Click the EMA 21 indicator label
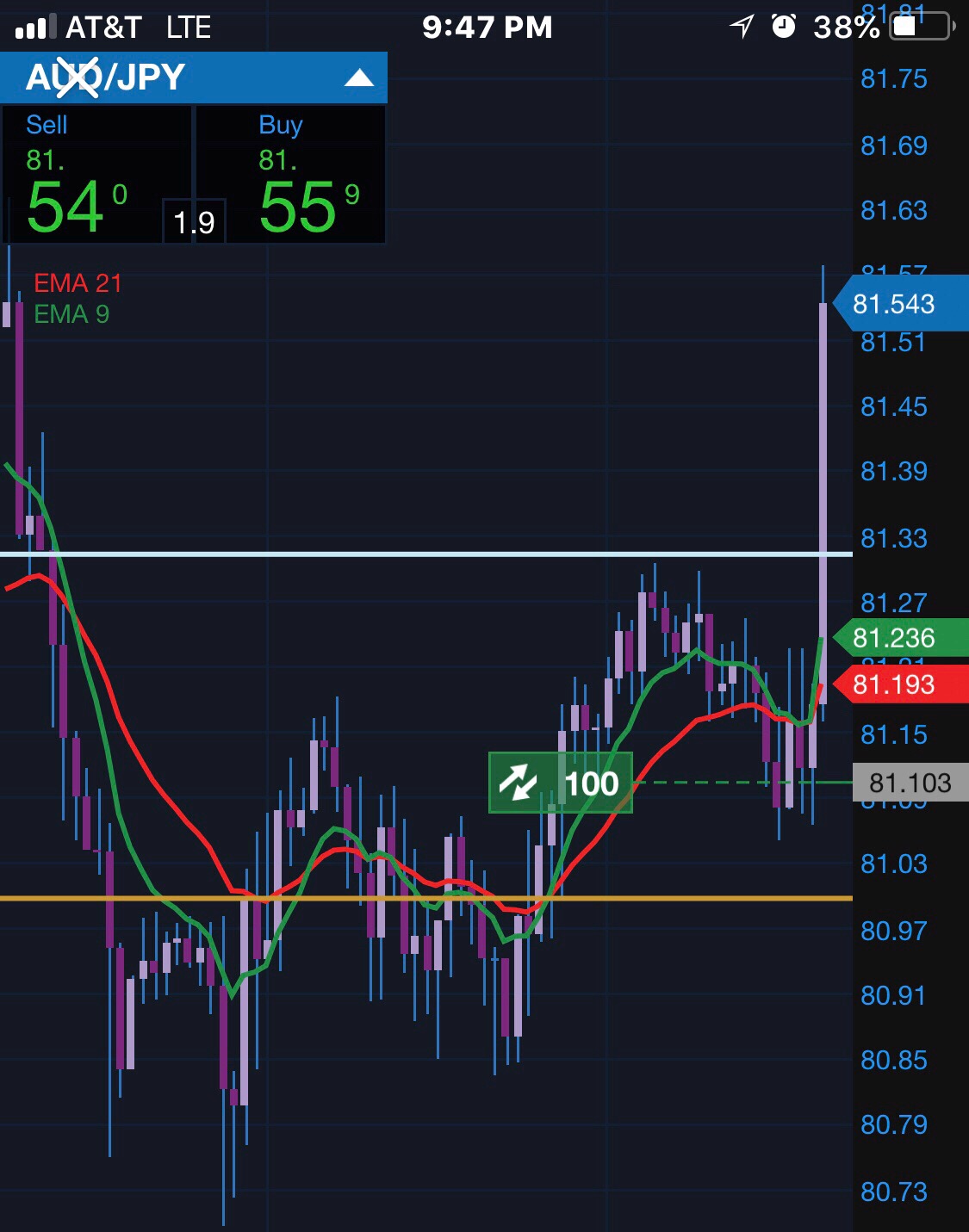The width and height of the screenshot is (969, 1232). [x=78, y=283]
